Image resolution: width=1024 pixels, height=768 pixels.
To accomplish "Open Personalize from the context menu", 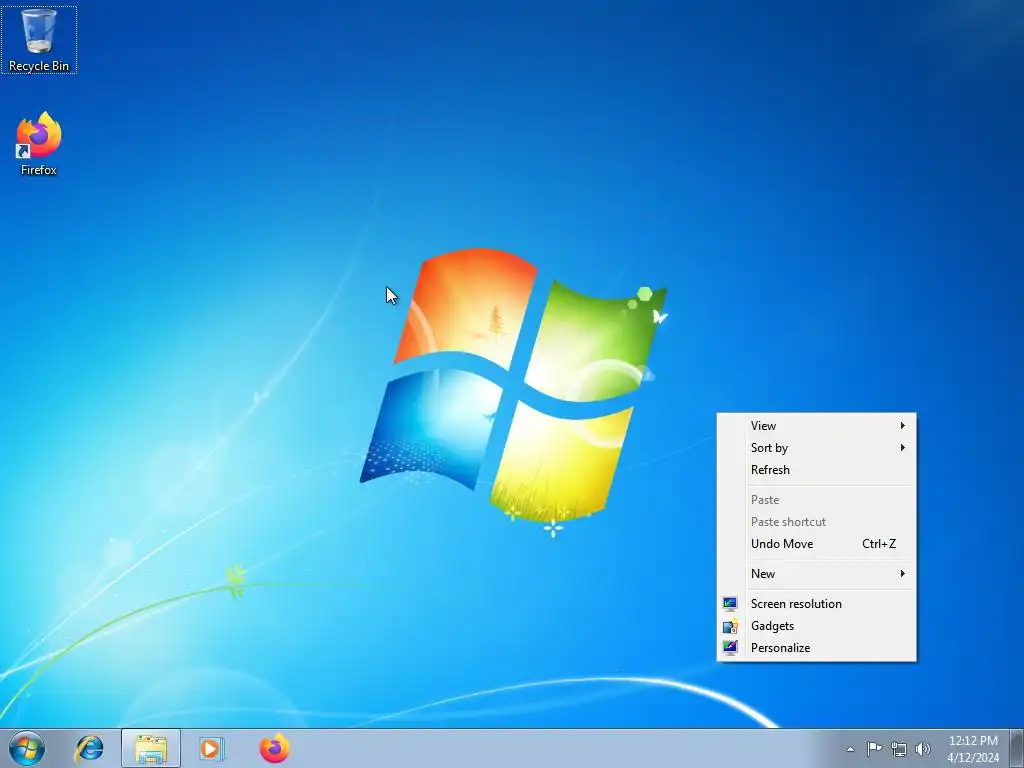I will click(x=816, y=648).
